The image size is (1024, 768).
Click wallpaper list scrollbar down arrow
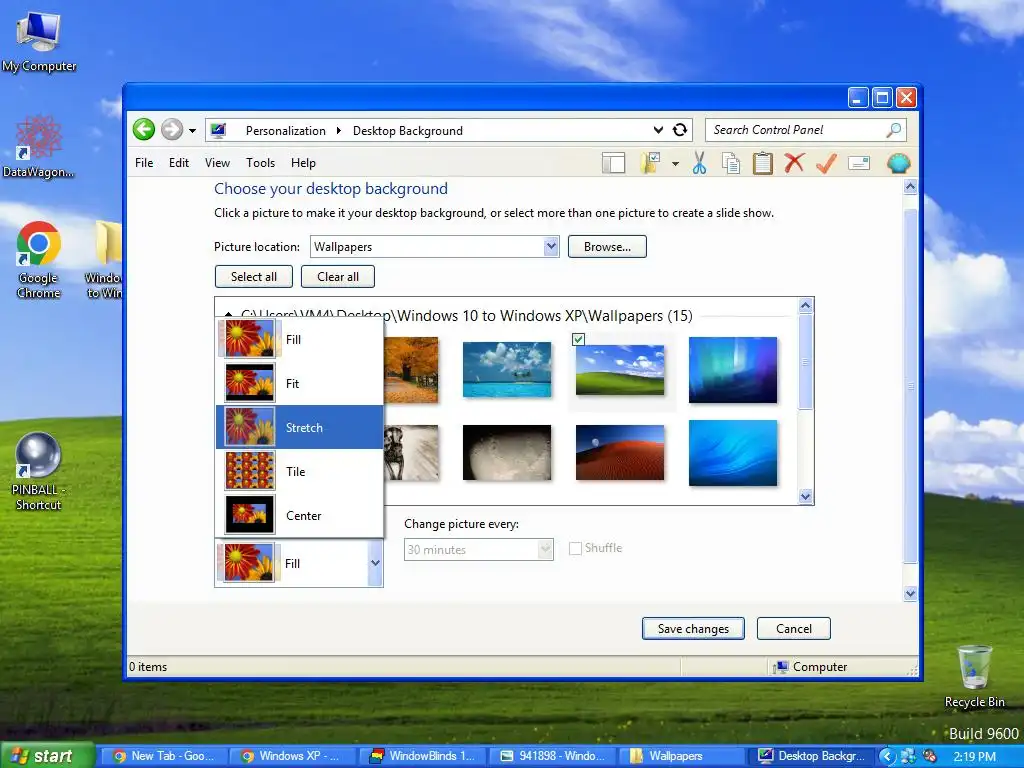click(806, 496)
